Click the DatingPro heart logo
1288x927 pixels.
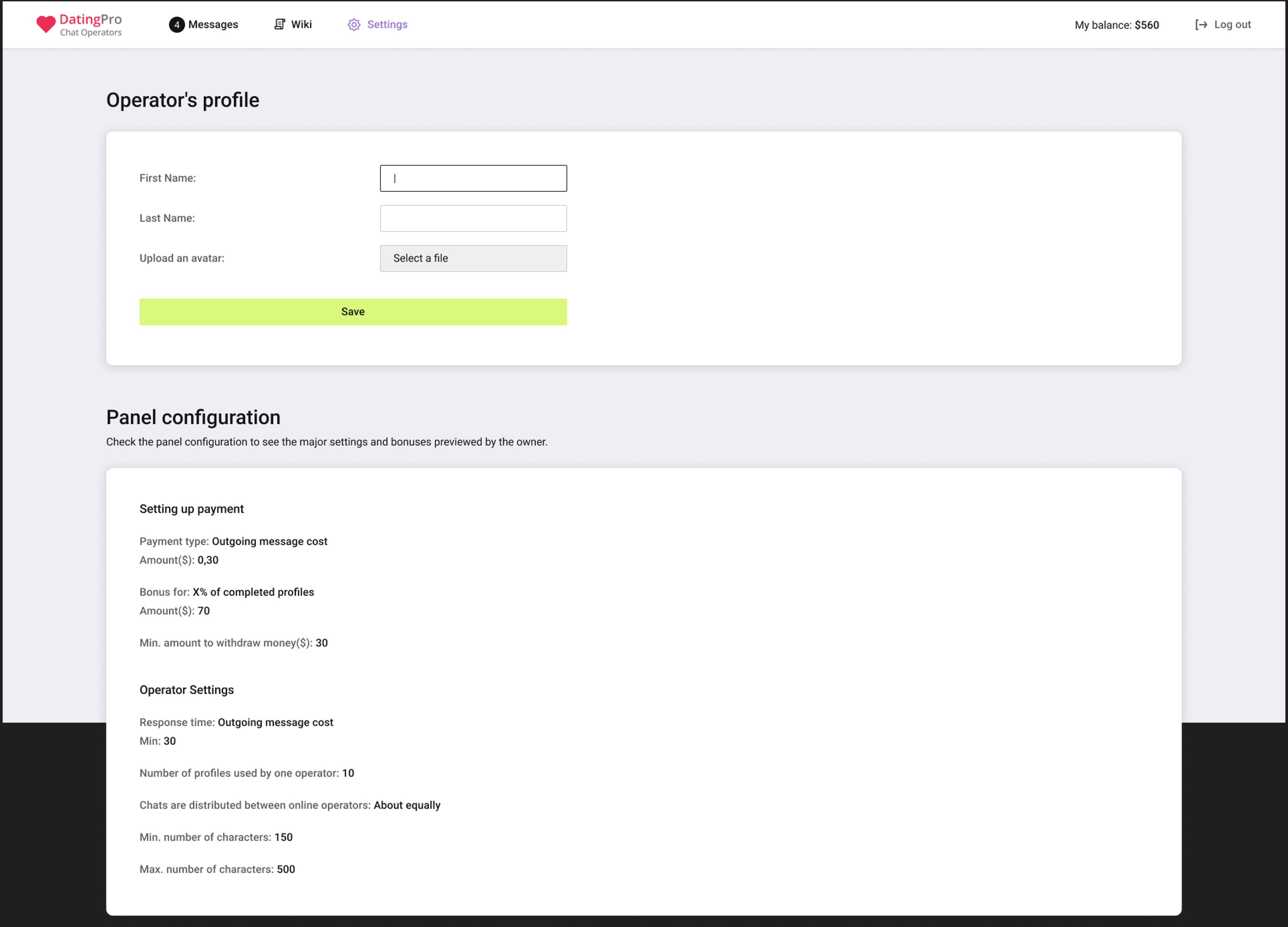[46, 24]
